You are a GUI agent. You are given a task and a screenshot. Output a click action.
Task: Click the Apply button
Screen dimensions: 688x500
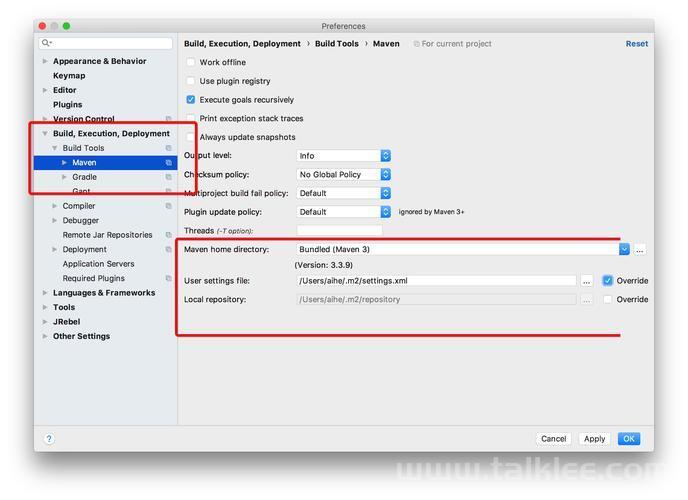coord(595,439)
